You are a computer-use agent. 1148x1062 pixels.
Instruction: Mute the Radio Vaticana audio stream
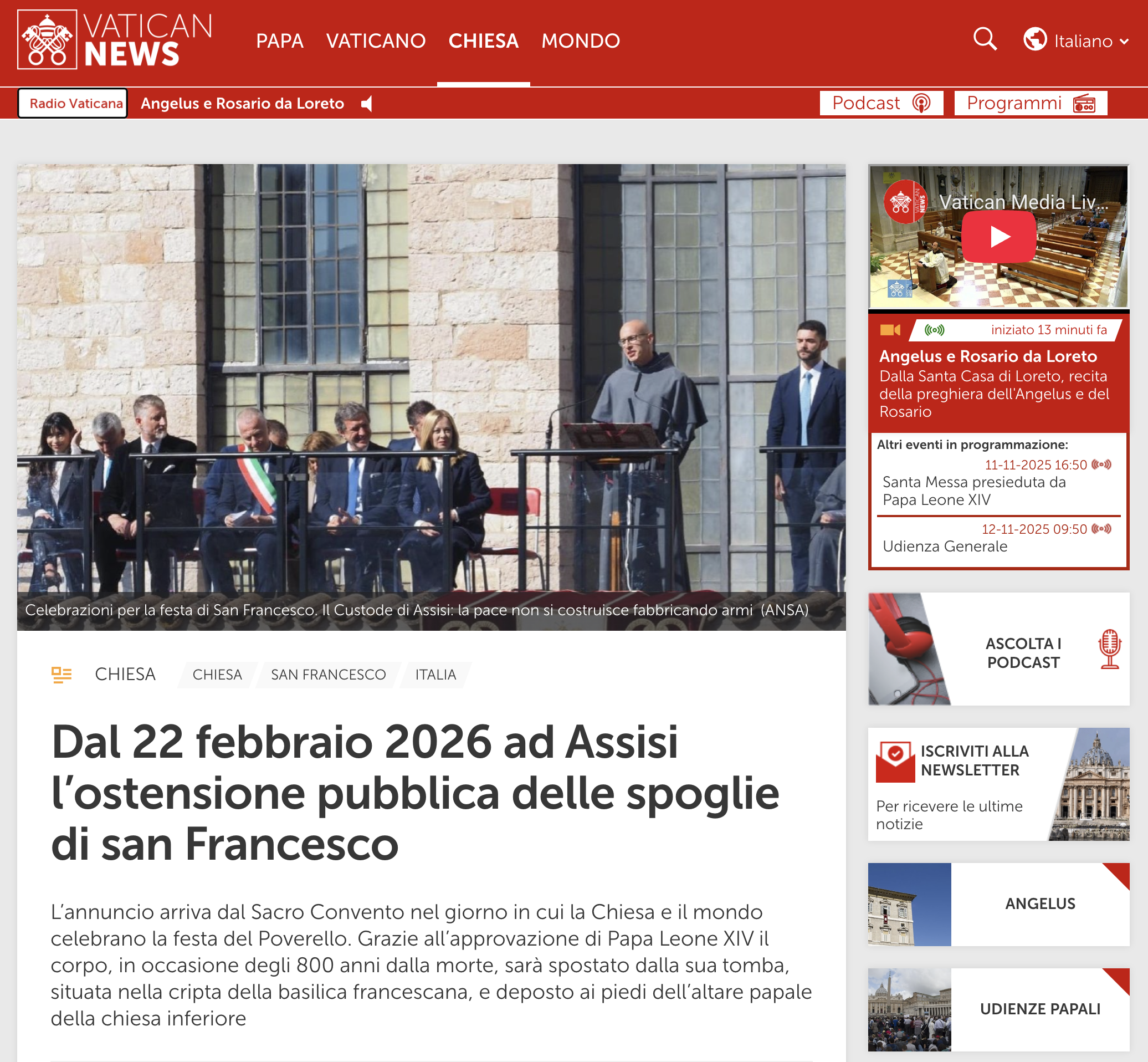pos(366,104)
